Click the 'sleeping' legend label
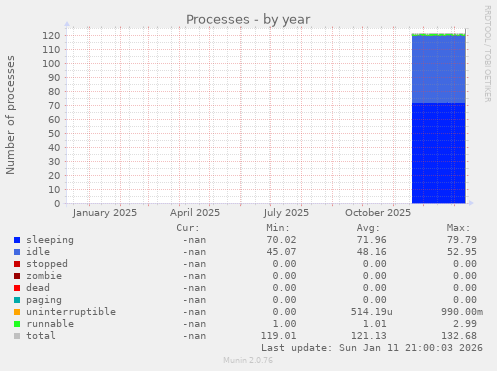 tap(50, 240)
